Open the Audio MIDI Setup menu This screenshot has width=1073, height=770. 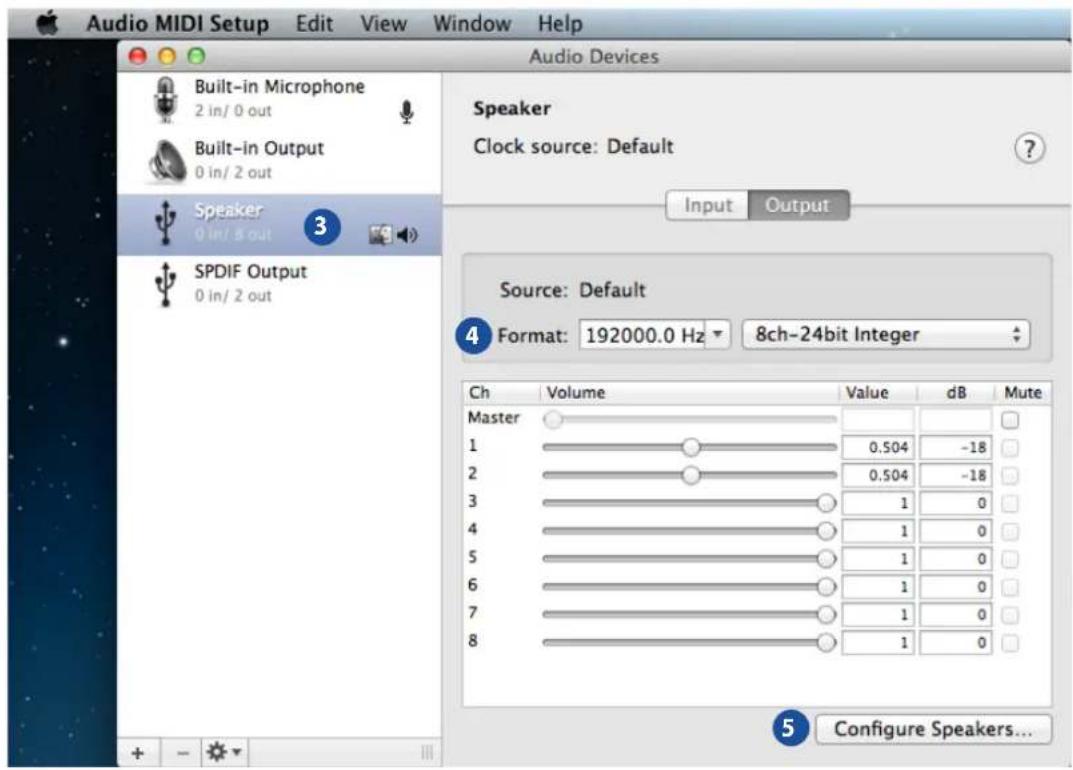[177, 23]
